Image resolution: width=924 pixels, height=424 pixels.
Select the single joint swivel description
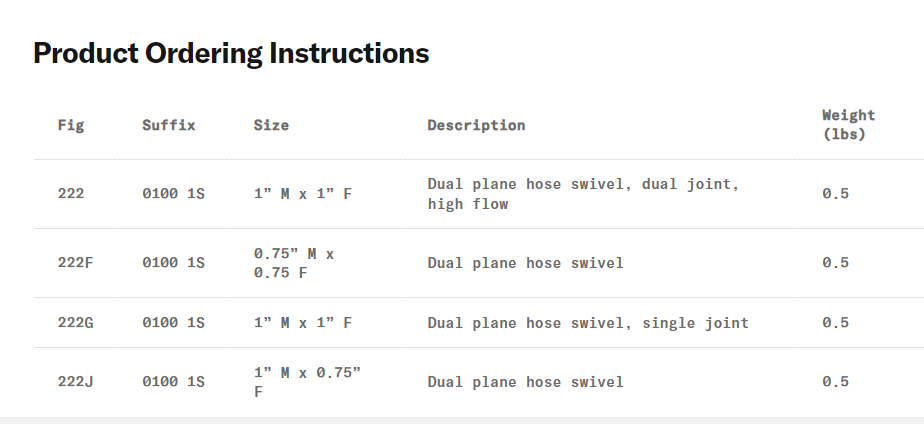(x=588, y=322)
